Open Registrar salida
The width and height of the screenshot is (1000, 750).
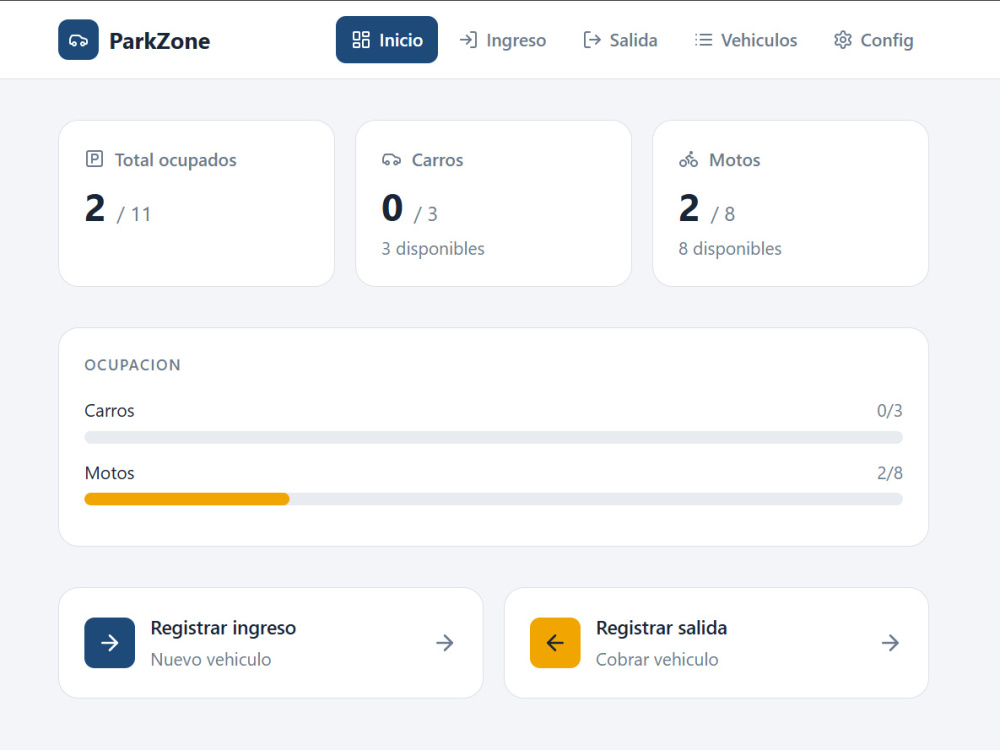[x=716, y=643]
